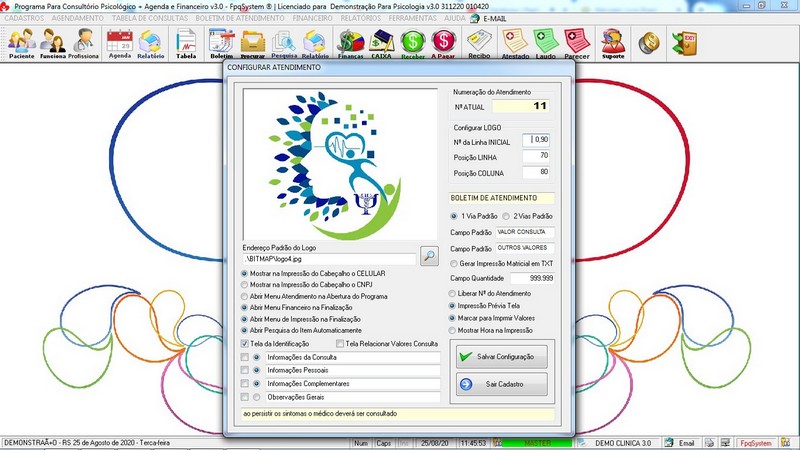The width and height of the screenshot is (800, 450).
Task: Enable Liberar Nº do Atendimento
Action: pos(452,293)
